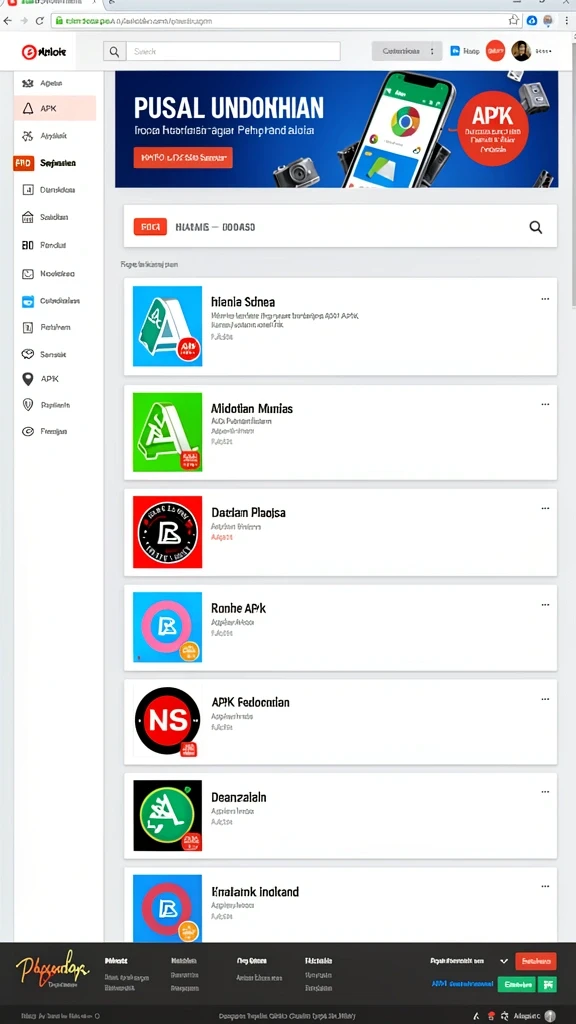This screenshot has height=1024, width=576.
Task: Click the blue-green A thumbnail of hlanla Sdnea
Action: (x=167, y=326)
